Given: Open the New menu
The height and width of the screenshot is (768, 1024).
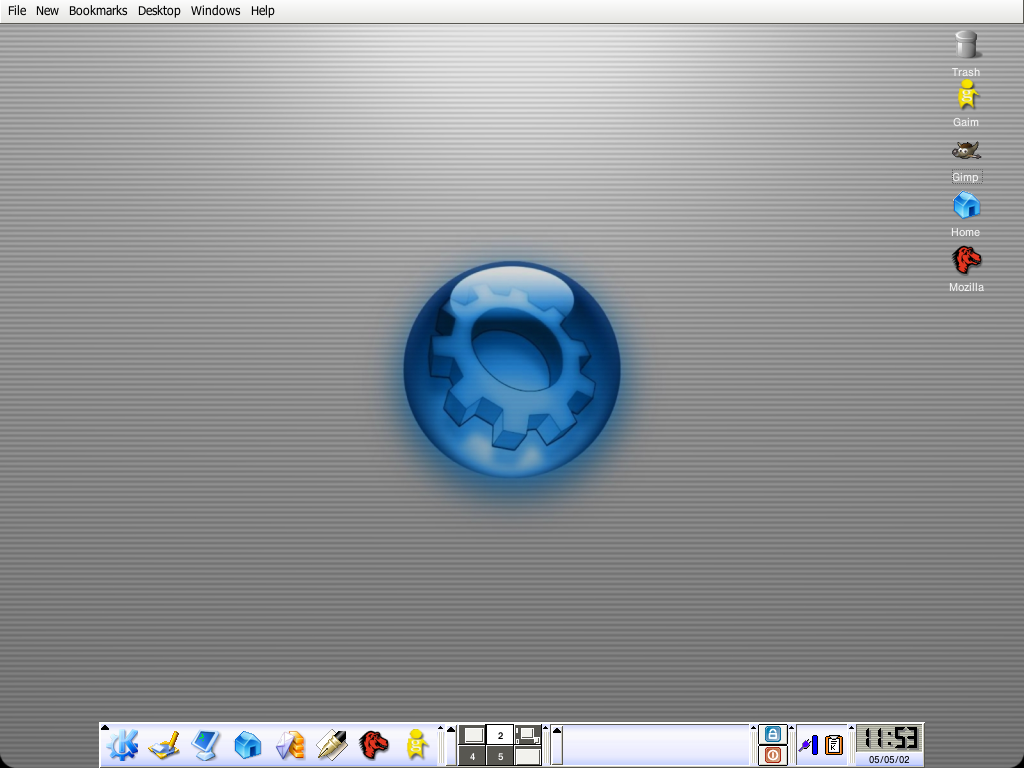Looking at the screenshot, I should pos(47,10).
